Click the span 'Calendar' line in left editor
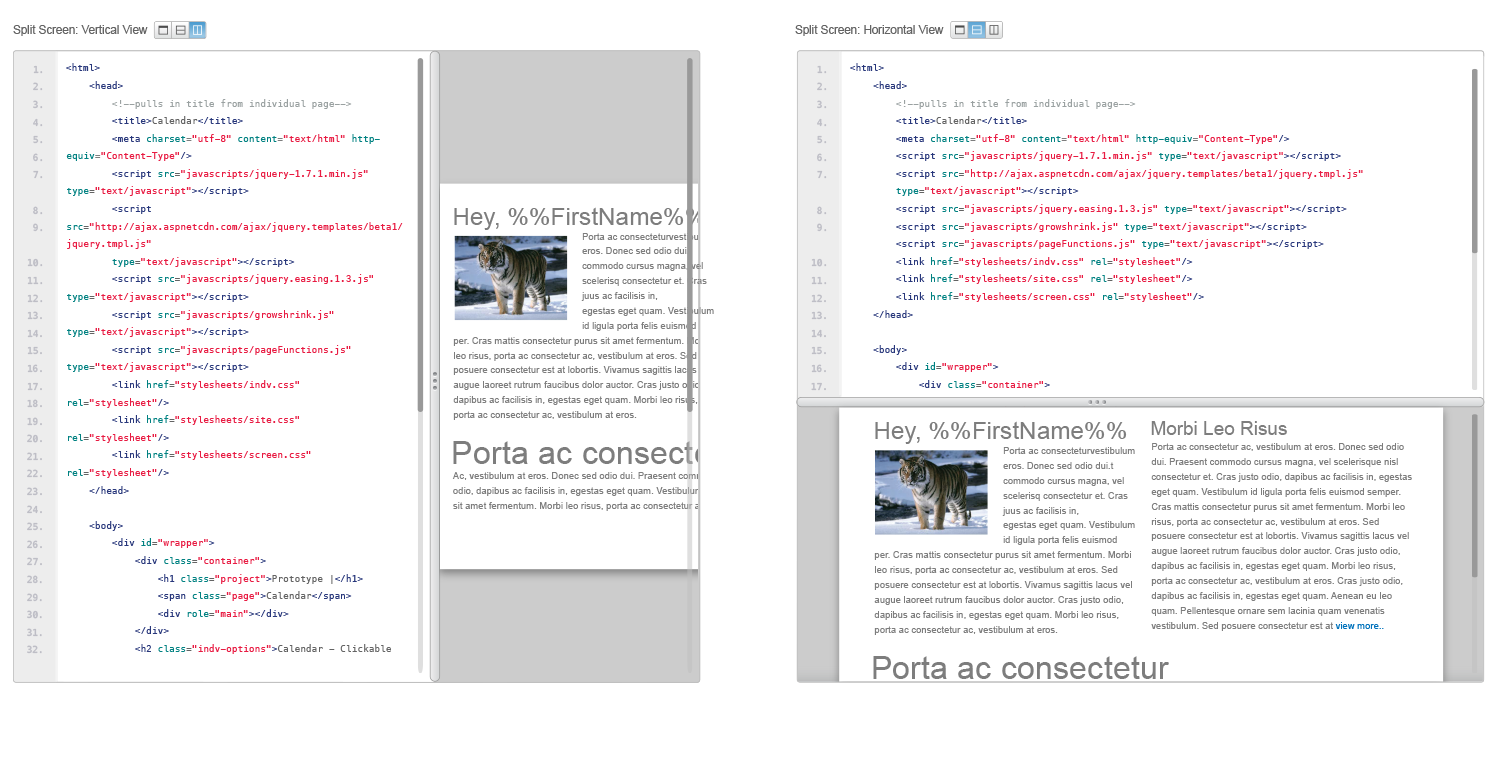The height and width of the screenshot is (784, 1500). pyautogui.click(x=254, y=596)
